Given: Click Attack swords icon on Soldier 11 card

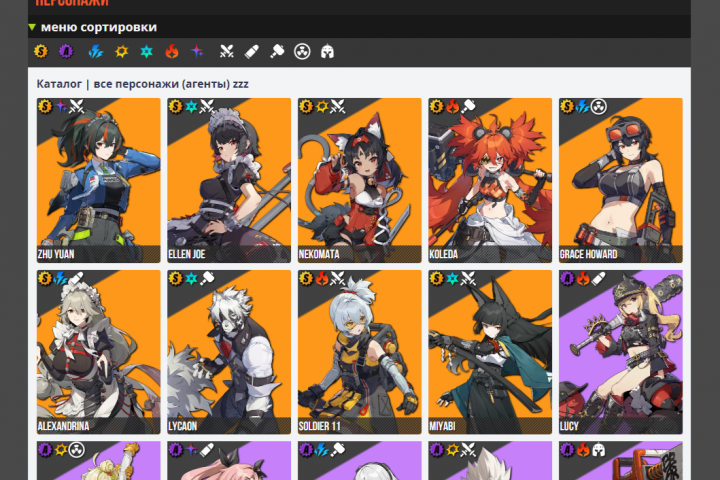Looking at the screenshot, I should 338,278.
